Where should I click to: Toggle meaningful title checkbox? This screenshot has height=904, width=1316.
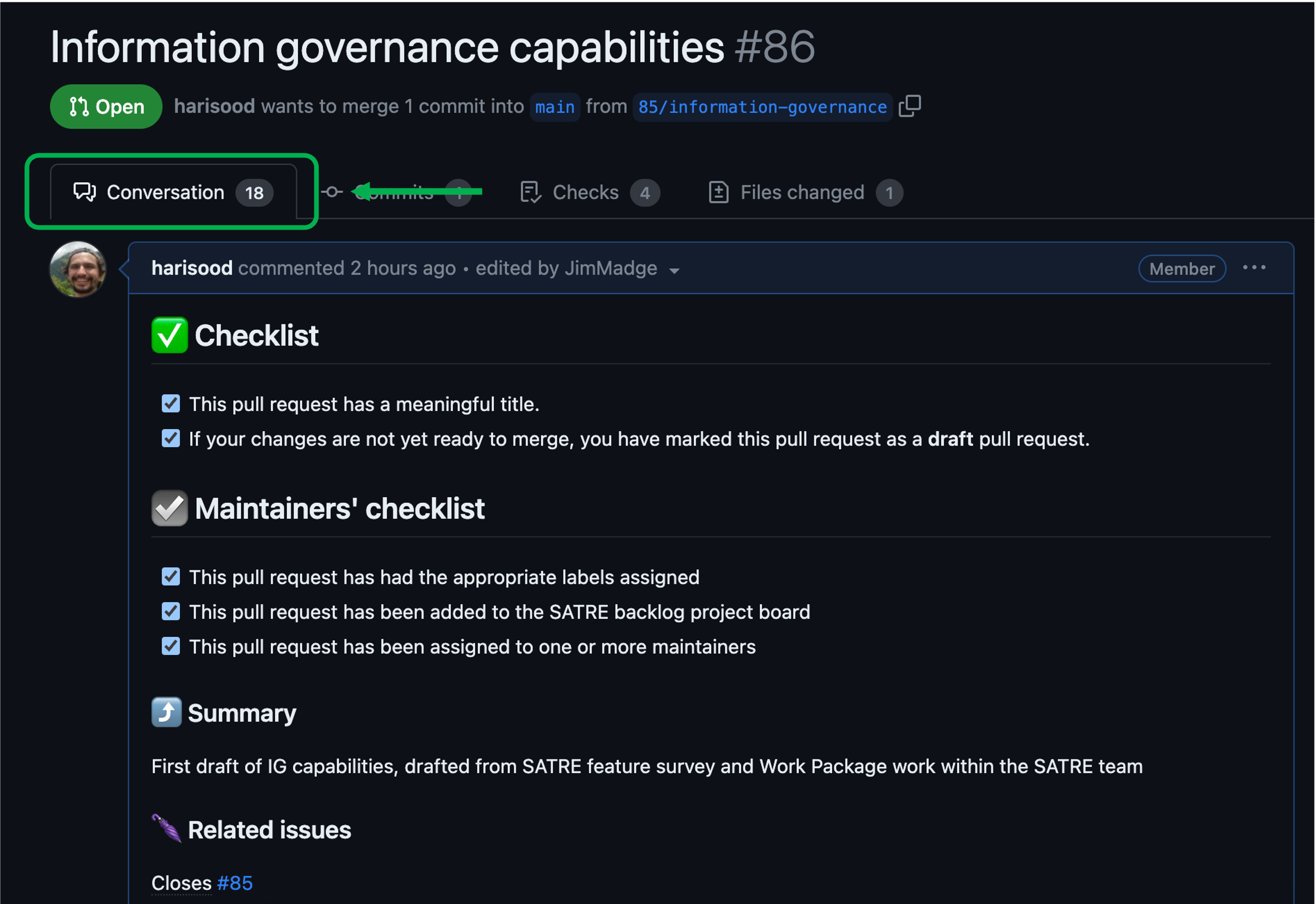click(171, 404)
